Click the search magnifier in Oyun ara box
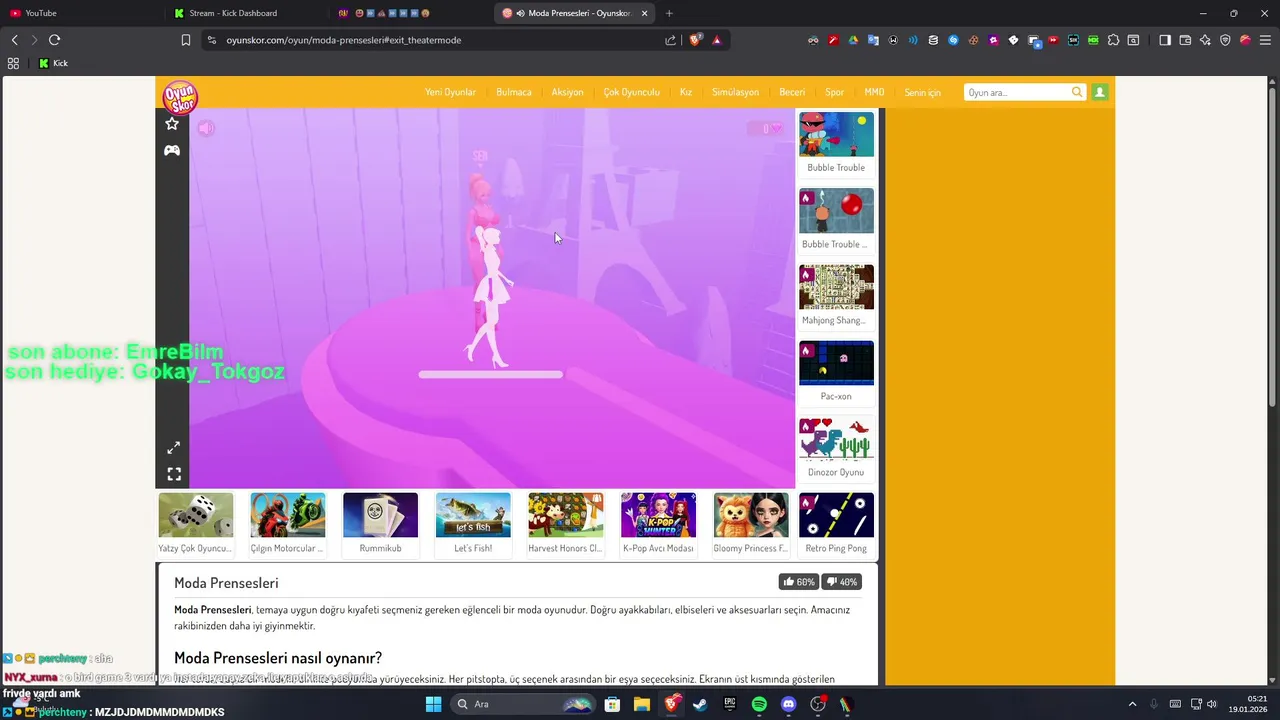1280x720 pixels. click(1077, 92)
